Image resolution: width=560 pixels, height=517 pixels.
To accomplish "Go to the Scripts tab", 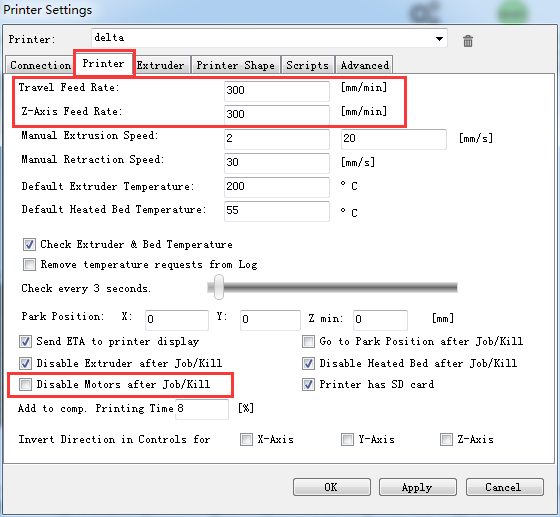I will [307, 65].
